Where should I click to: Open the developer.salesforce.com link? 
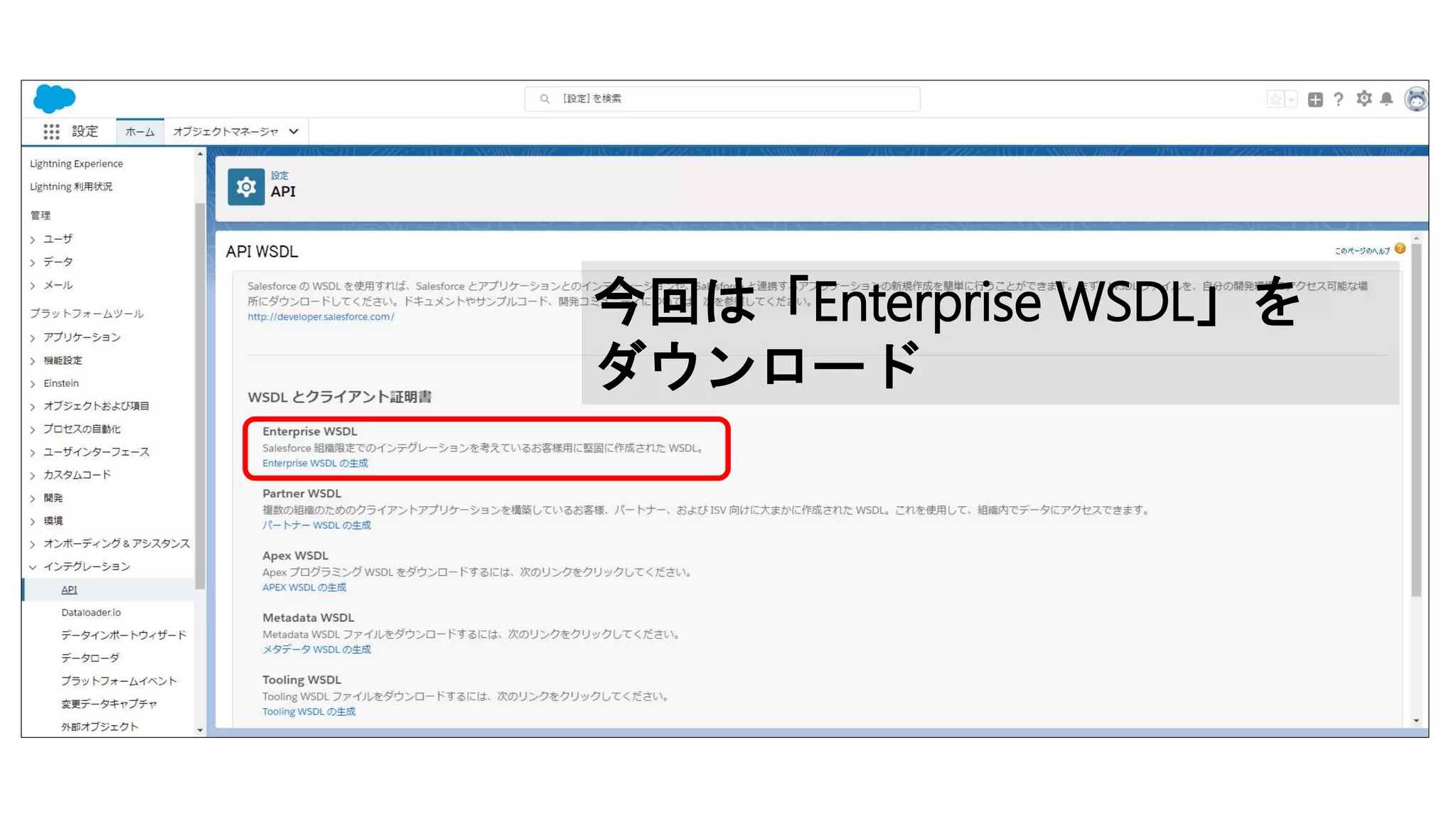(321, 316)
